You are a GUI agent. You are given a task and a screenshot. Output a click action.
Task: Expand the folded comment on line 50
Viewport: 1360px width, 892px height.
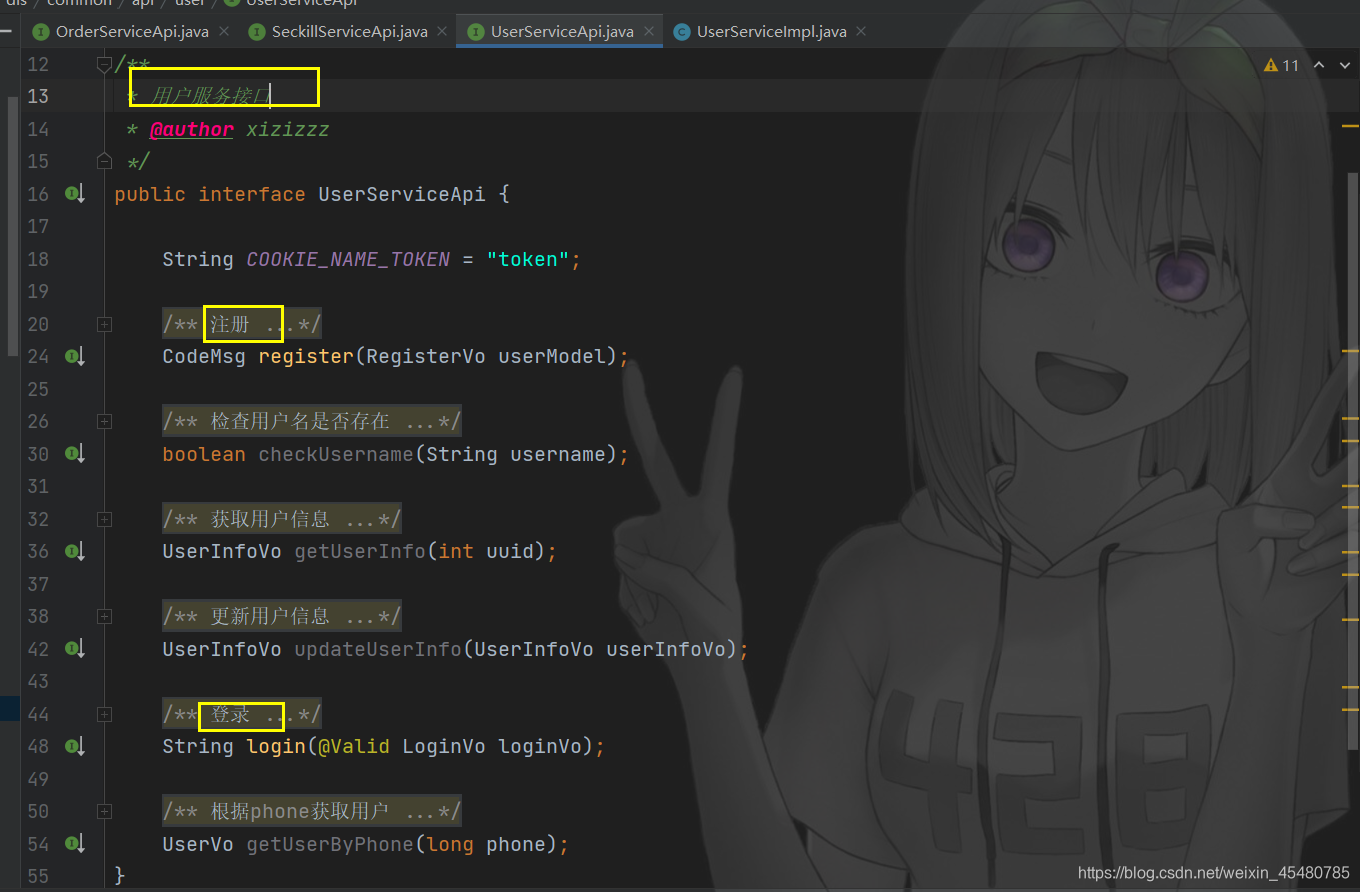tap(104, 811)
